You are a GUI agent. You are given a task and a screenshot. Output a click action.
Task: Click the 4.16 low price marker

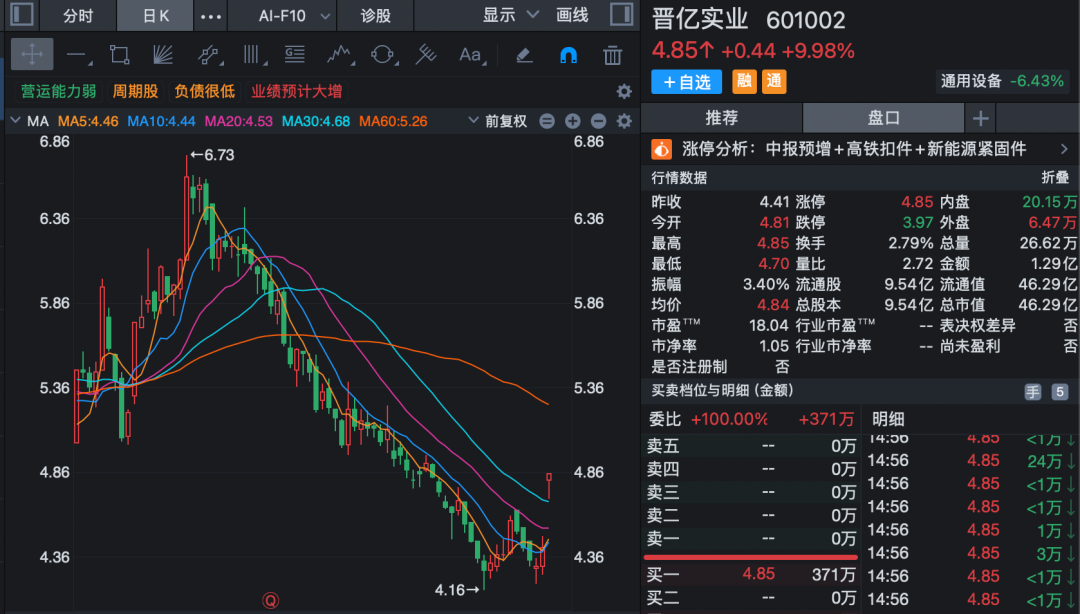[457, 590]
